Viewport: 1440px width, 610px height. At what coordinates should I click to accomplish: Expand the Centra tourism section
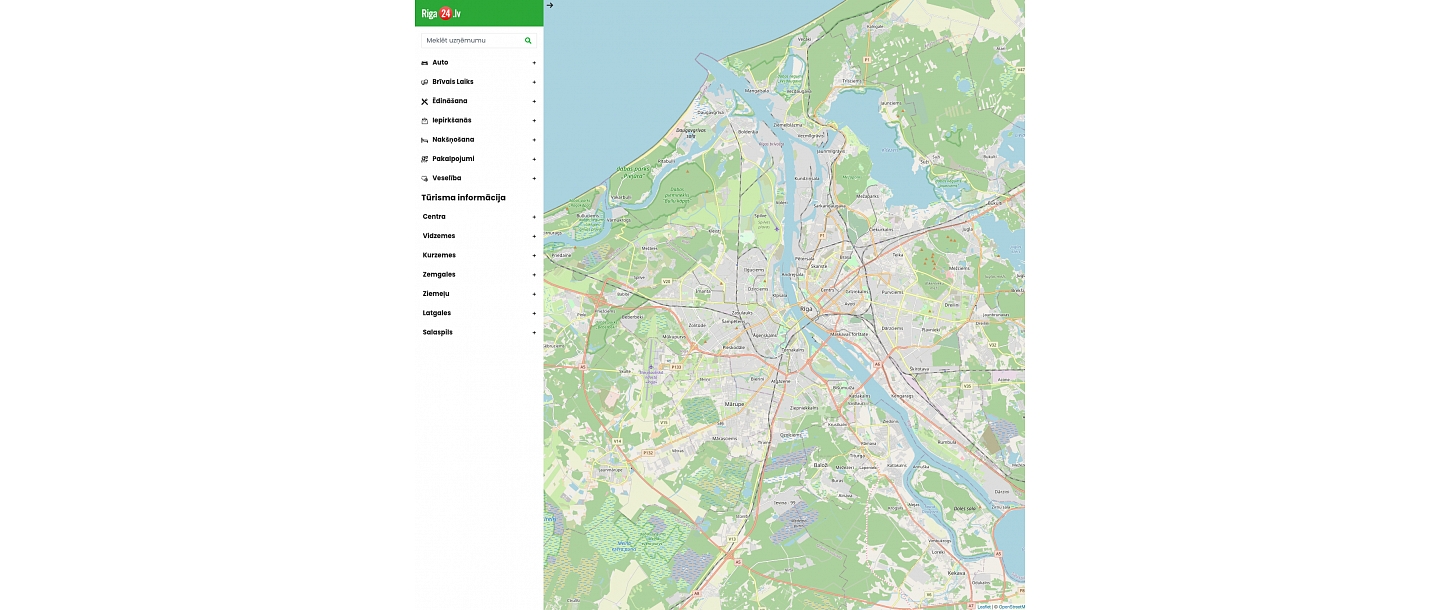click(x=534, y=217)
